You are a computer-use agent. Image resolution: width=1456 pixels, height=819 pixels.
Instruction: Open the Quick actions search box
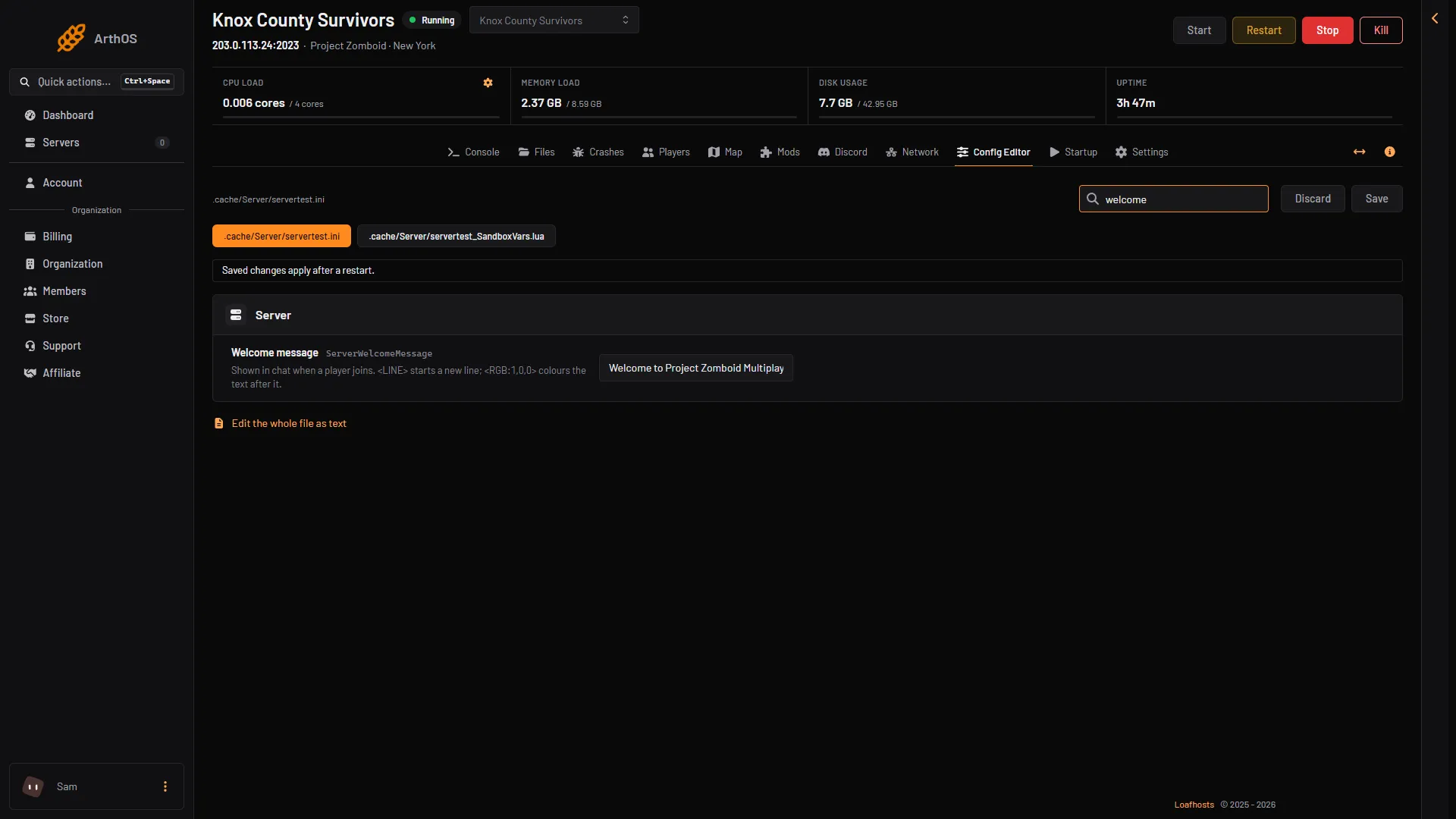point(96,82)
